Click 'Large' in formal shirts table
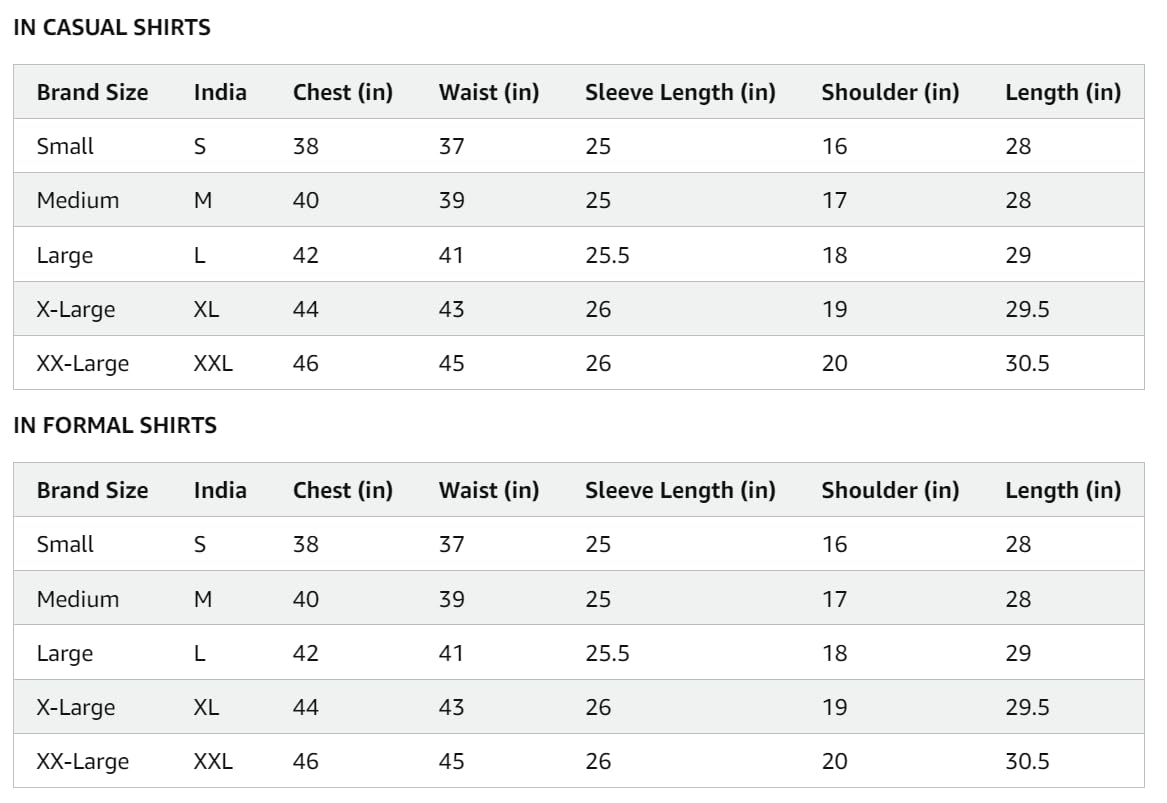The image size is (1167, 803). pyautogui.click(x=65, y=653)
